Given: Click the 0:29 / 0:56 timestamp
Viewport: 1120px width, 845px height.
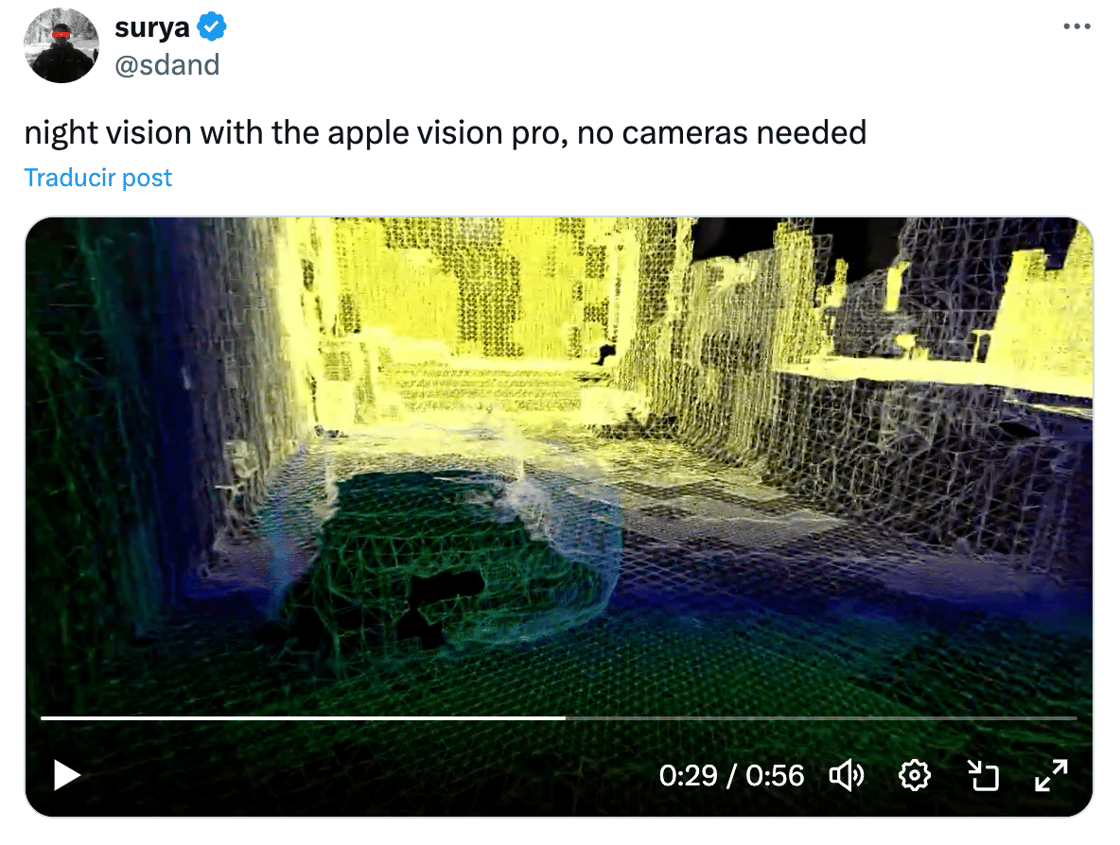Looking at the screenshot, I should pos(731,776).
